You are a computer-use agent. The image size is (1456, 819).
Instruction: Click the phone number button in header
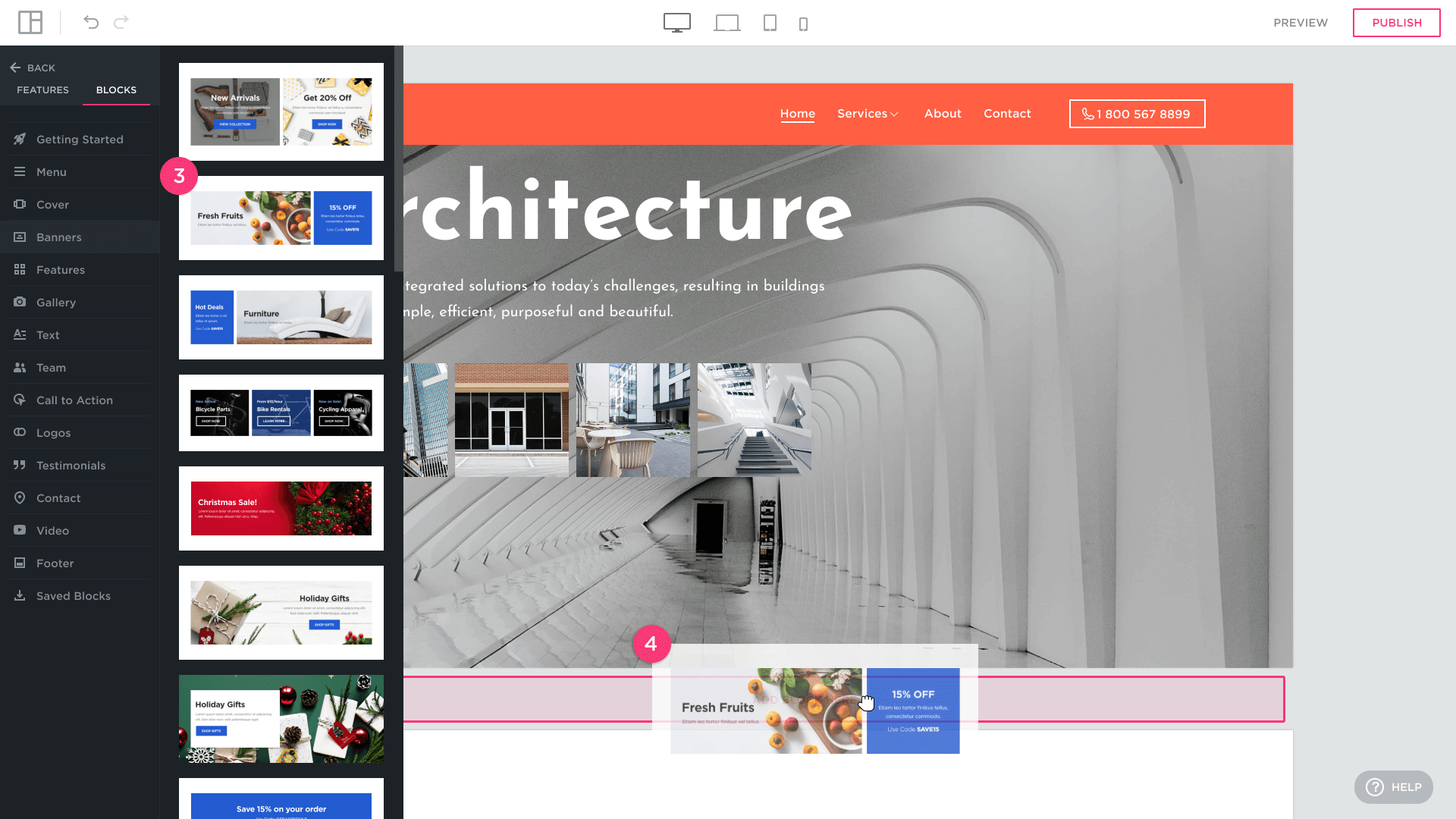pyautogui.click(x=1137, y=114)
